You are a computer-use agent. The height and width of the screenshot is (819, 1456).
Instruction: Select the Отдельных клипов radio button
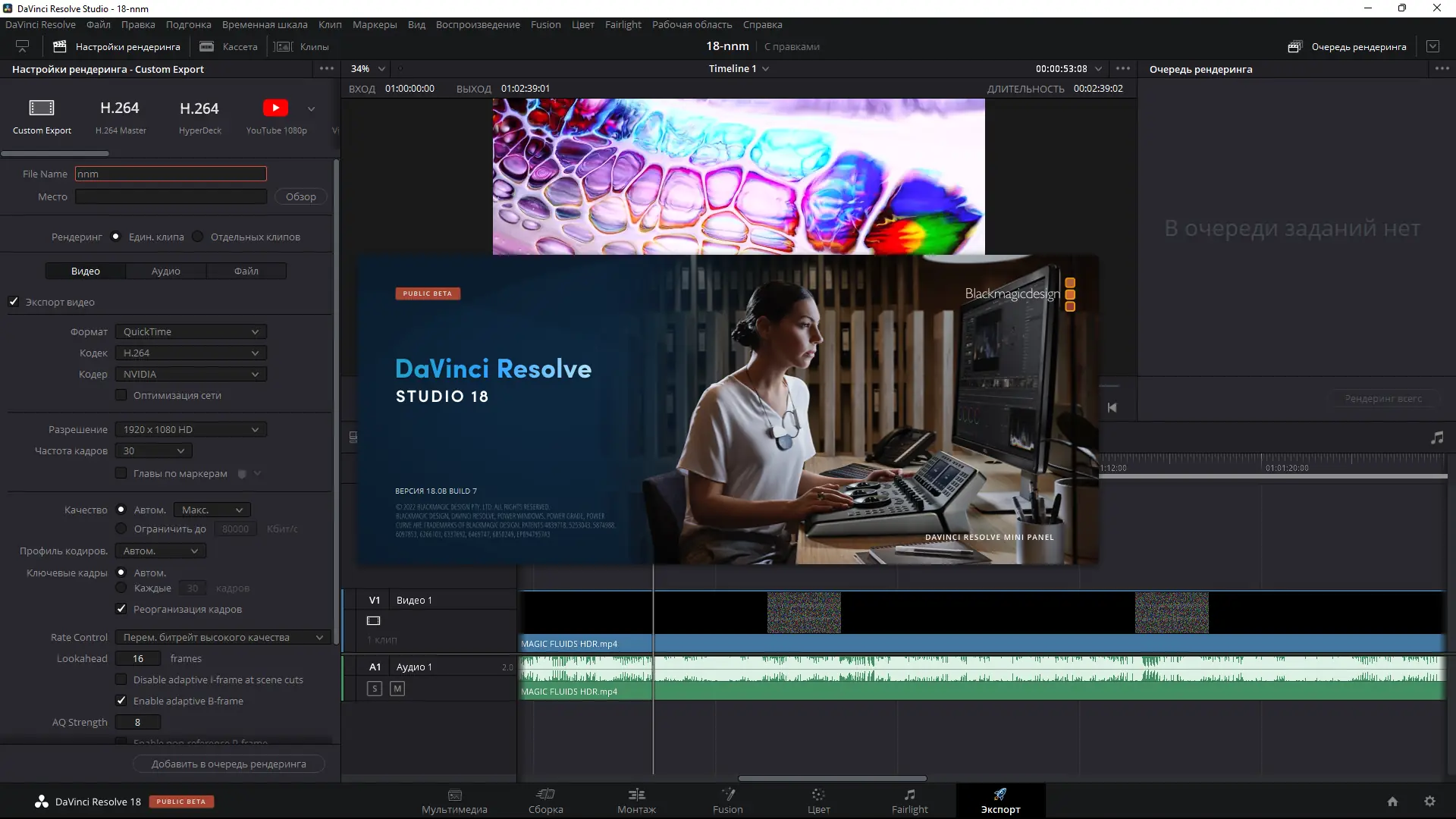(197, 237)
